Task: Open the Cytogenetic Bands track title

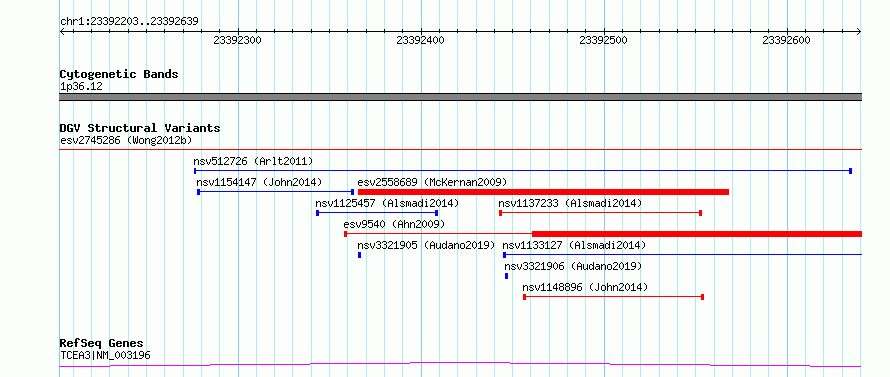Action: point(119,74)
